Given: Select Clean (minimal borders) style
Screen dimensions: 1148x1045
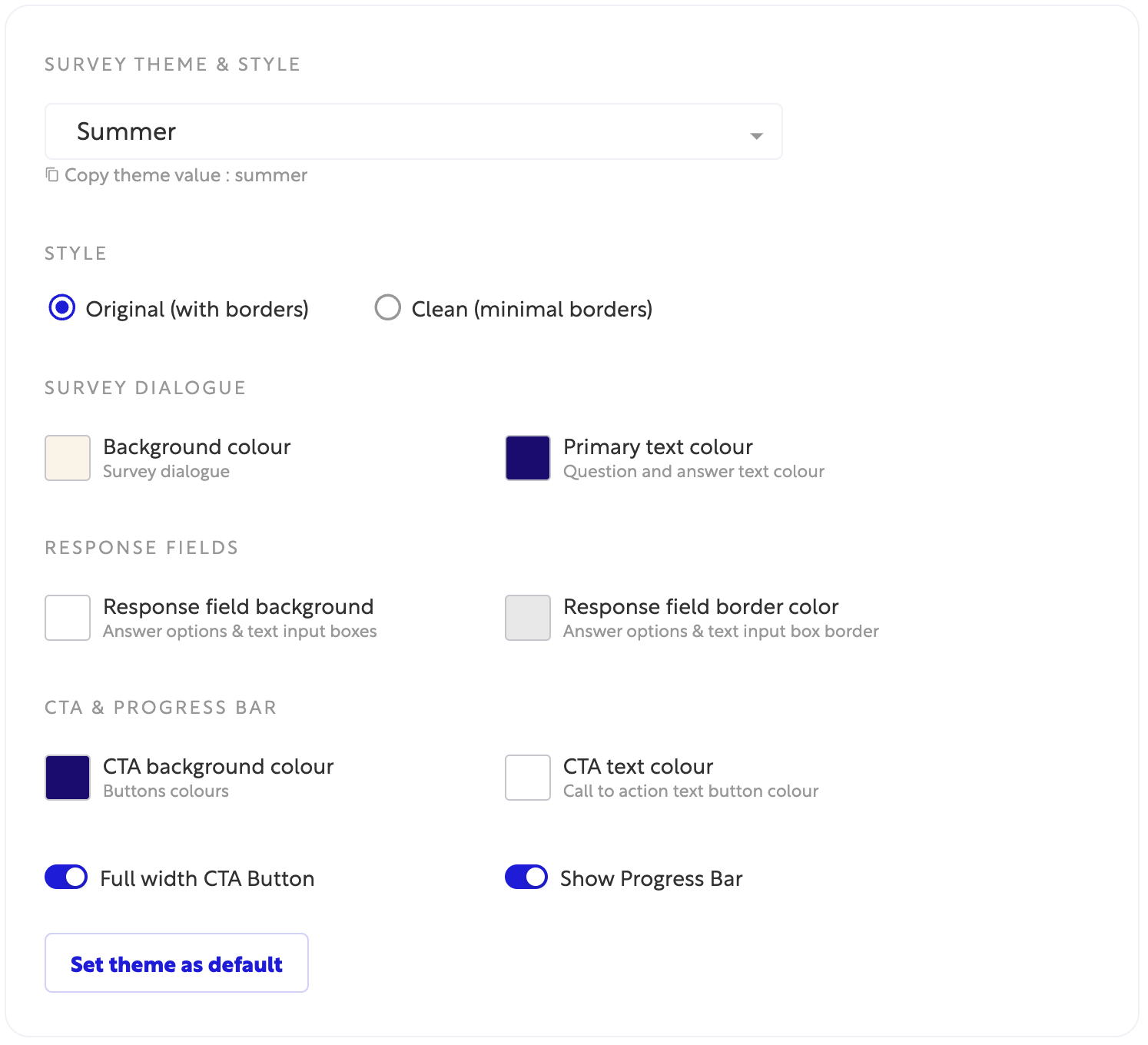Looking at the screenshot, I should [x=388, y=308].
